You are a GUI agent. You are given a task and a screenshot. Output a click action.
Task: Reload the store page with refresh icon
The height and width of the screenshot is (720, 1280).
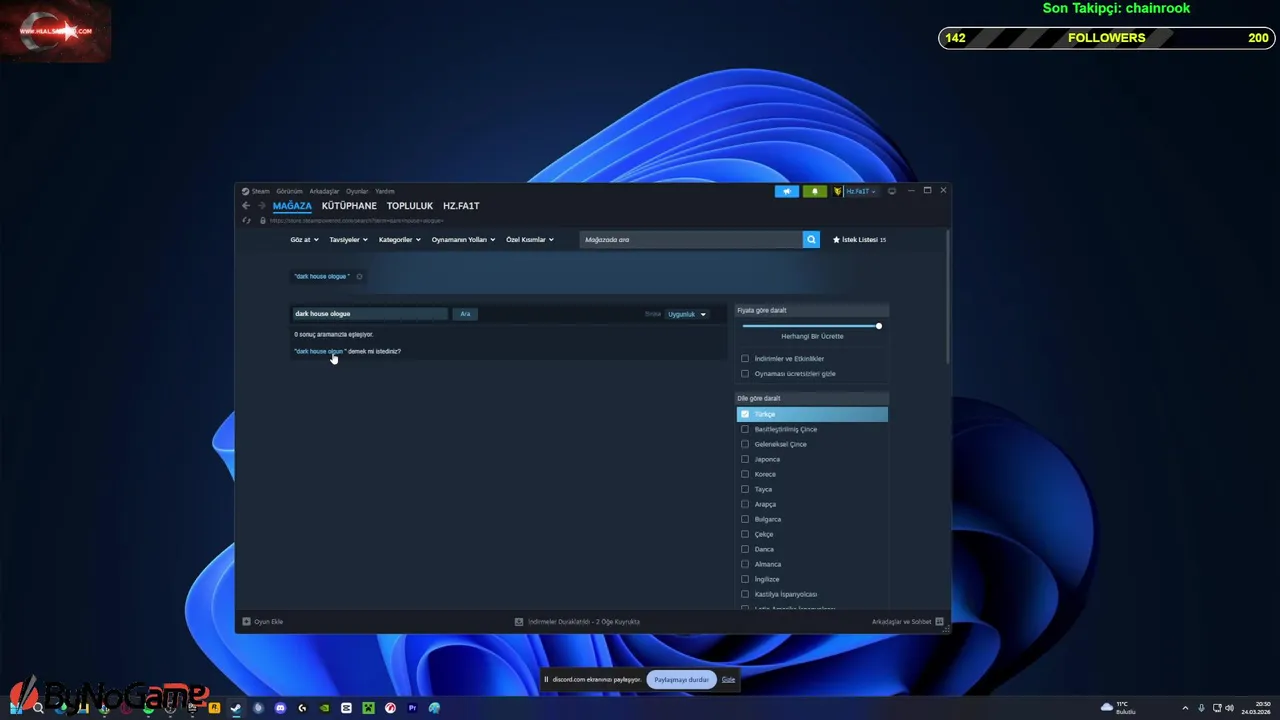tap(246, 220)
